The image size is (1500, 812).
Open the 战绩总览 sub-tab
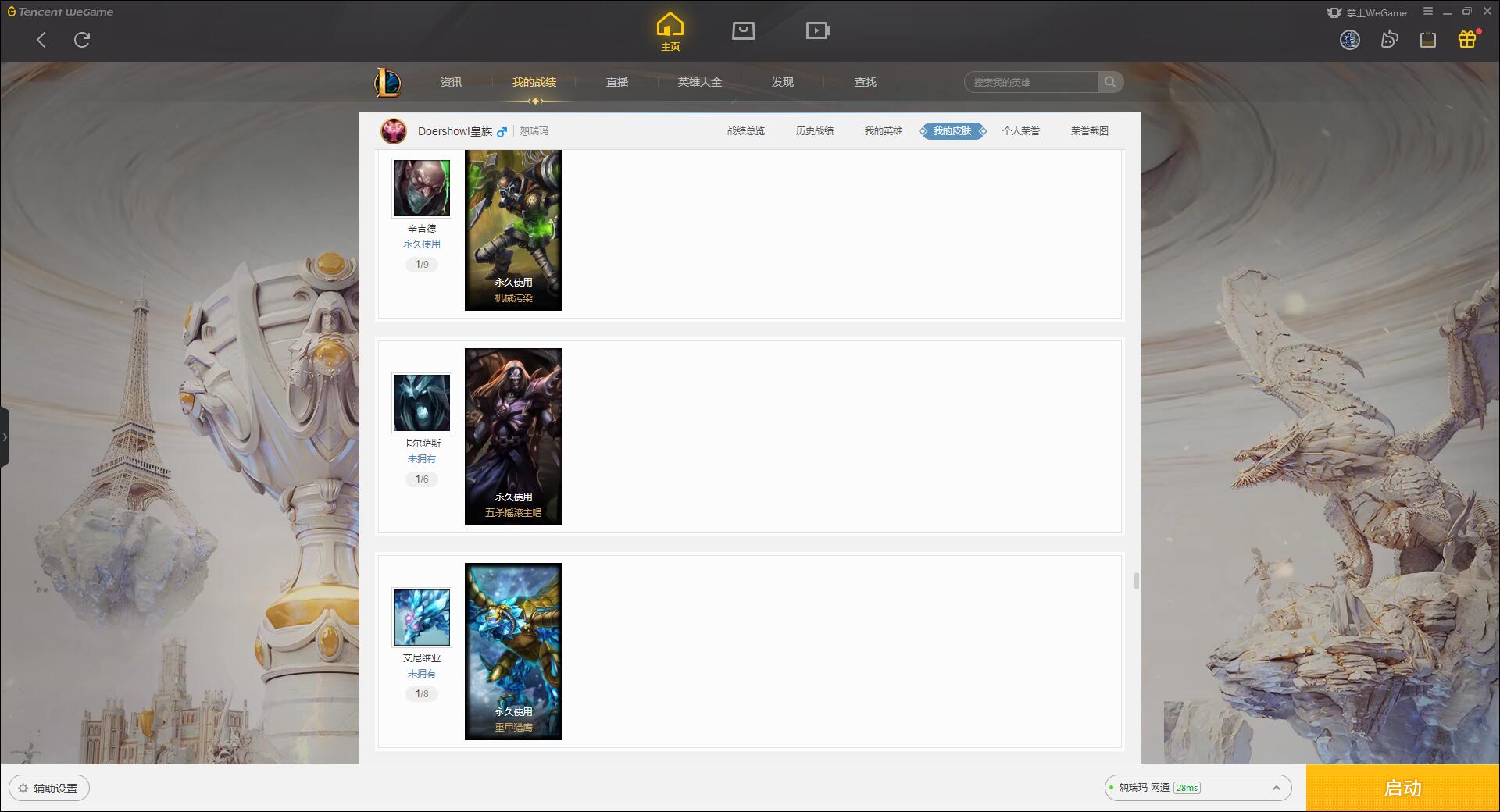pyautogui.click(x=746, y=131)
